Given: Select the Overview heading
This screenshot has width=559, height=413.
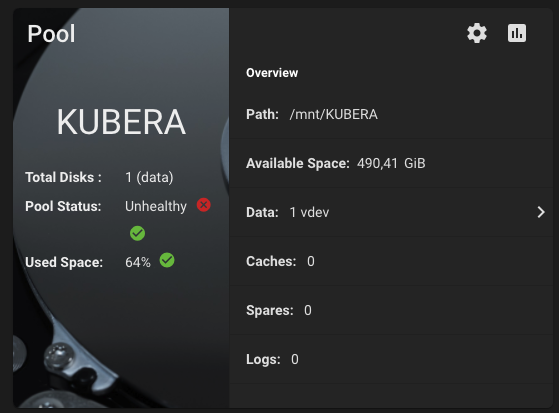Looking at the screenshot, I should pos(272,73).
